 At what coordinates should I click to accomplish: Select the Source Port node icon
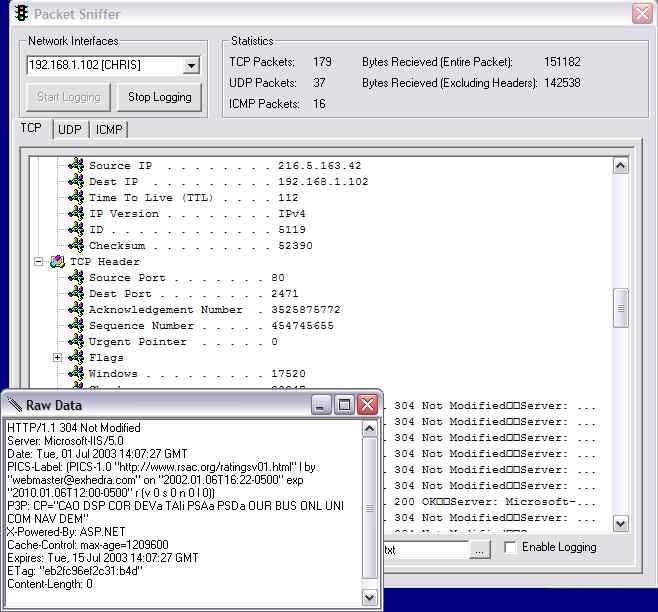pos(76,278)
